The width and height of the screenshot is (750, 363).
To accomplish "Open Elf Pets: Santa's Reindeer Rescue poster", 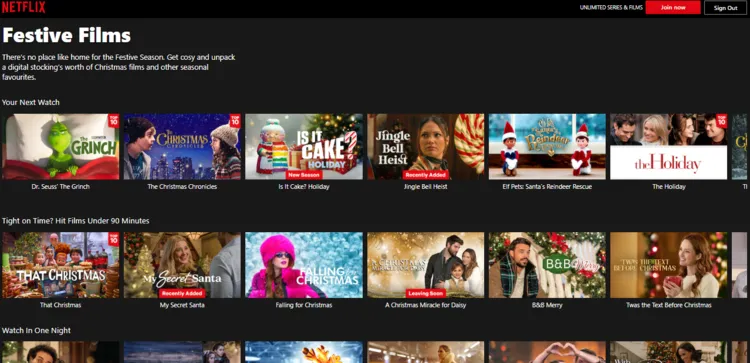I will click(x=547, y=146).
